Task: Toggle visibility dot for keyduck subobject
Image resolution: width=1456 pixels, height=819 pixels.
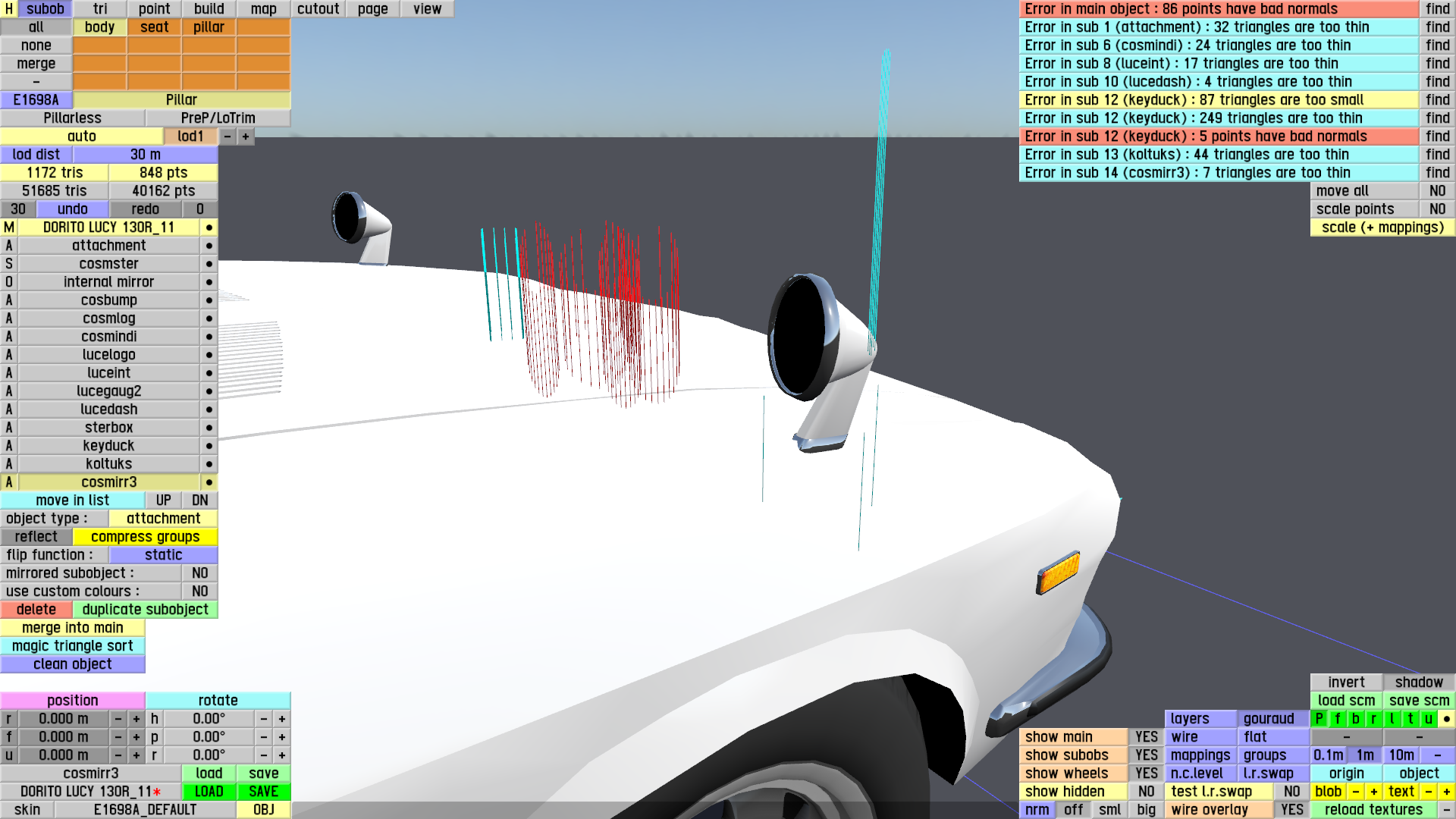Action: click(x=209, y=446)
